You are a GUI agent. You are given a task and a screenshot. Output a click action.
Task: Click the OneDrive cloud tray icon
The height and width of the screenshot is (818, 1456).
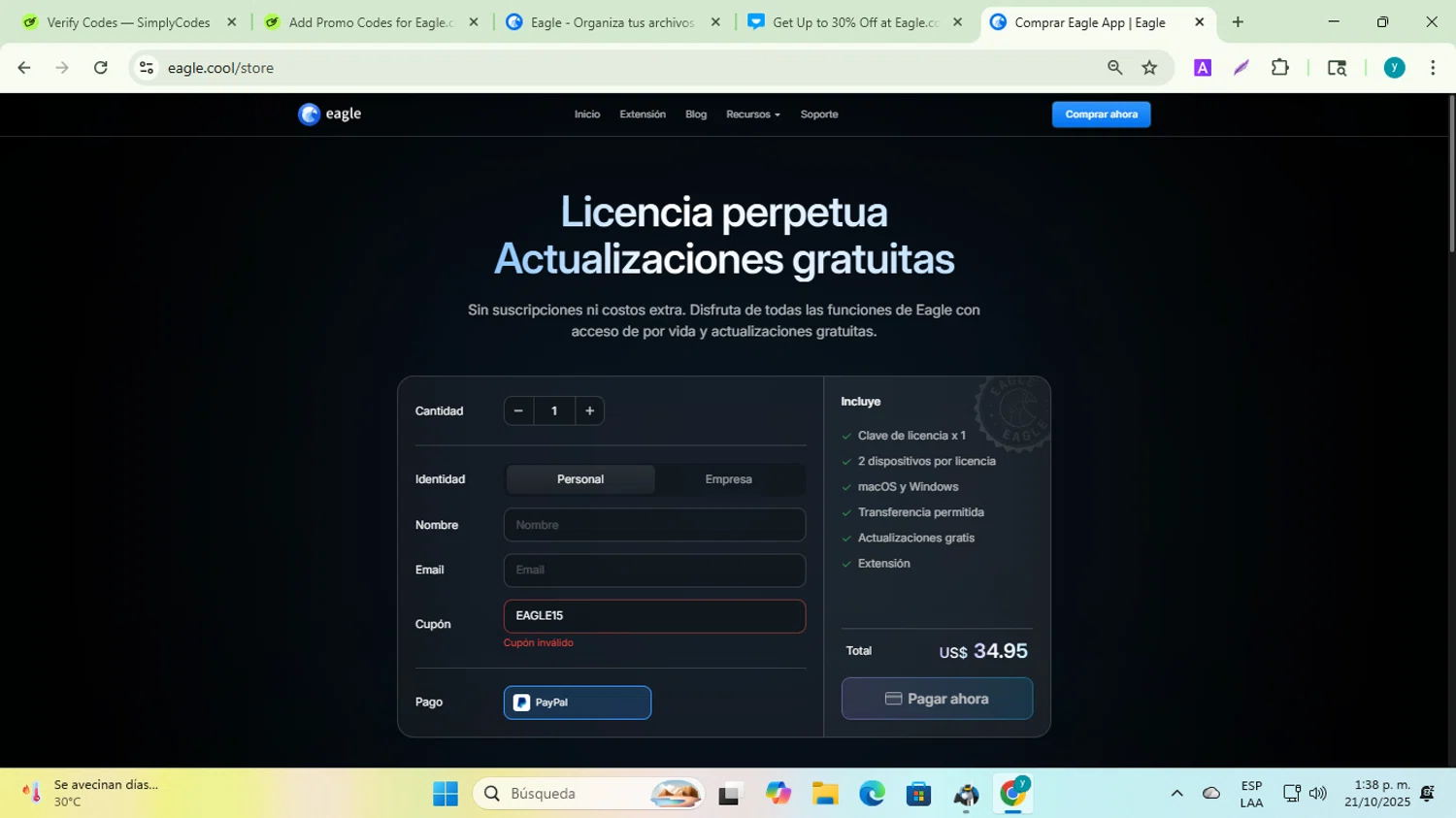[x=1211, y=794]
